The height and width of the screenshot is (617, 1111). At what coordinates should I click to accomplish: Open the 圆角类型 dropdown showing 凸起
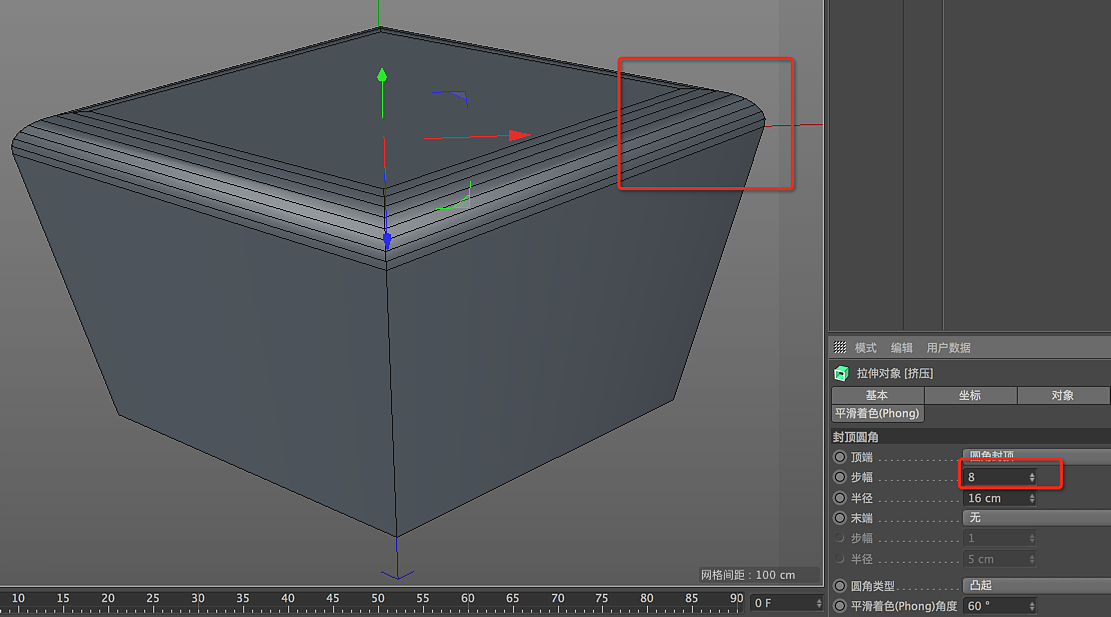coord(1035,585)
